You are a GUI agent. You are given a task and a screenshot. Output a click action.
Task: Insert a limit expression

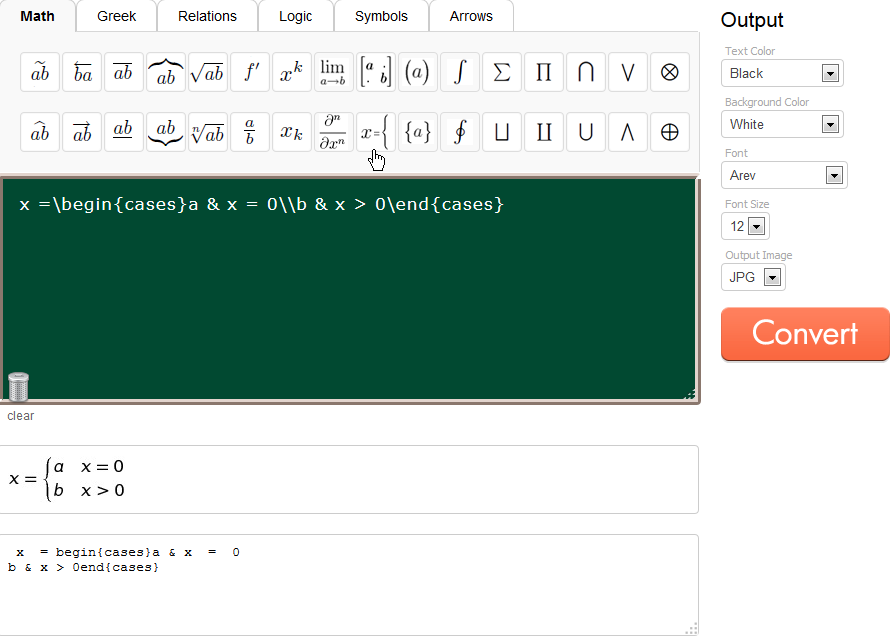tap(333, 71)
